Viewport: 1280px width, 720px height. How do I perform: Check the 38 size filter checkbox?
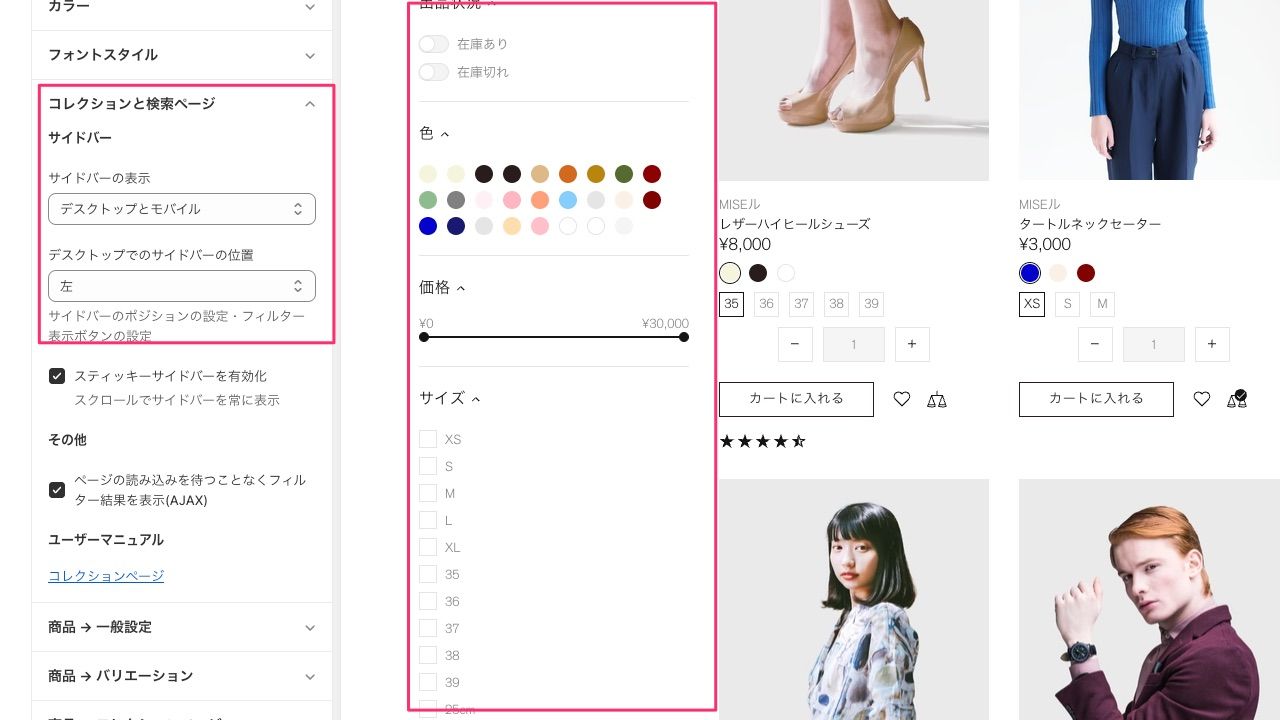coord(428,655)
